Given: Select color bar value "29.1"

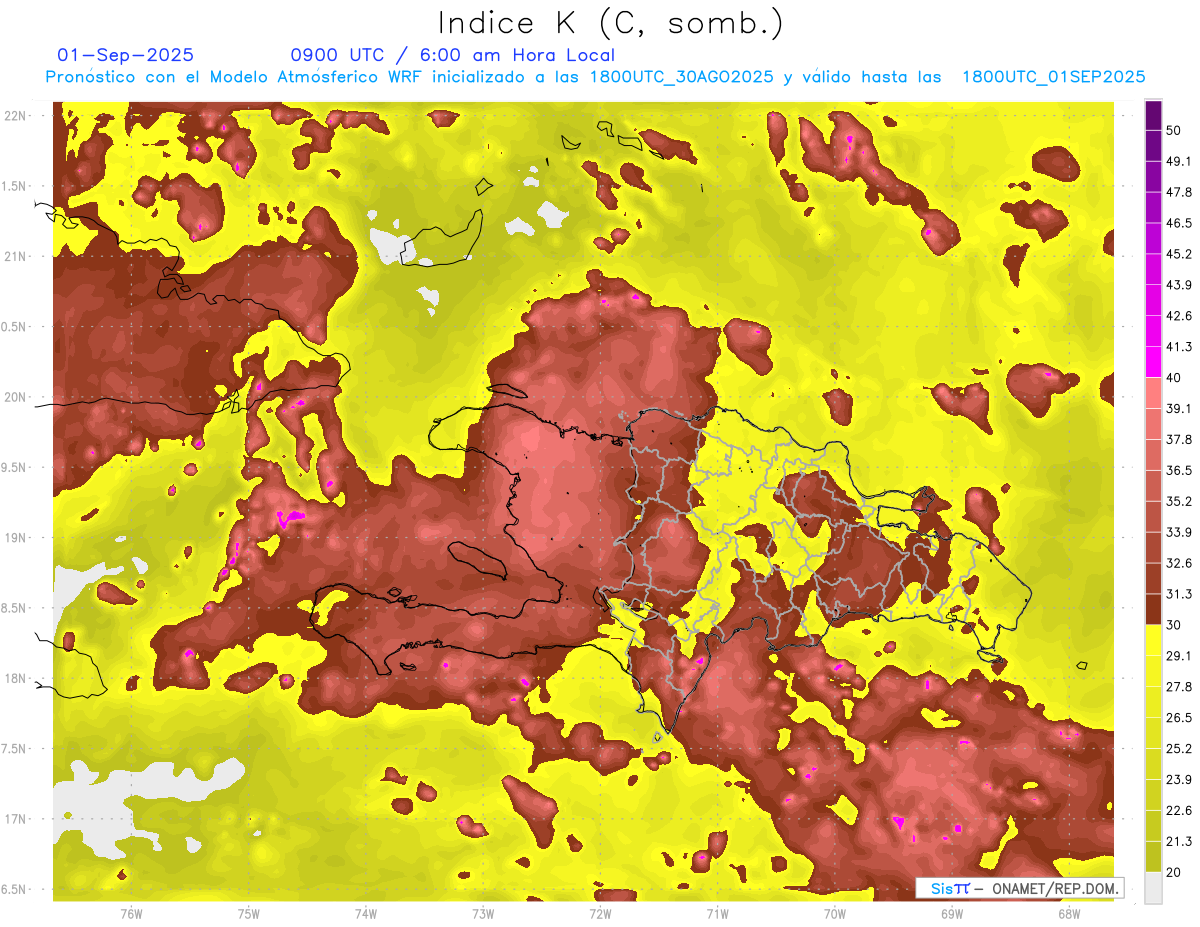Looking at the screenshot, I should (x=1178, y=656).
